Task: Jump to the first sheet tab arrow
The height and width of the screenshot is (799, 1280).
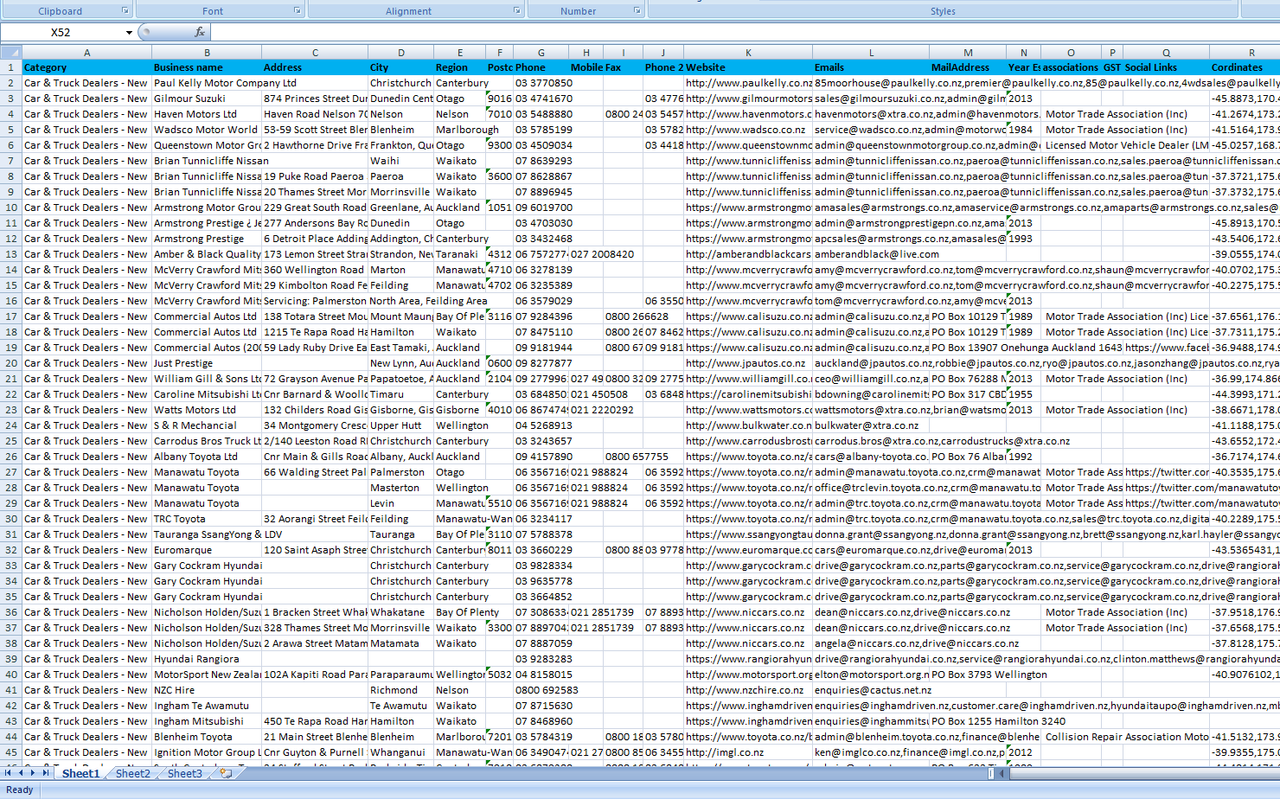Action: coord(9,773)
